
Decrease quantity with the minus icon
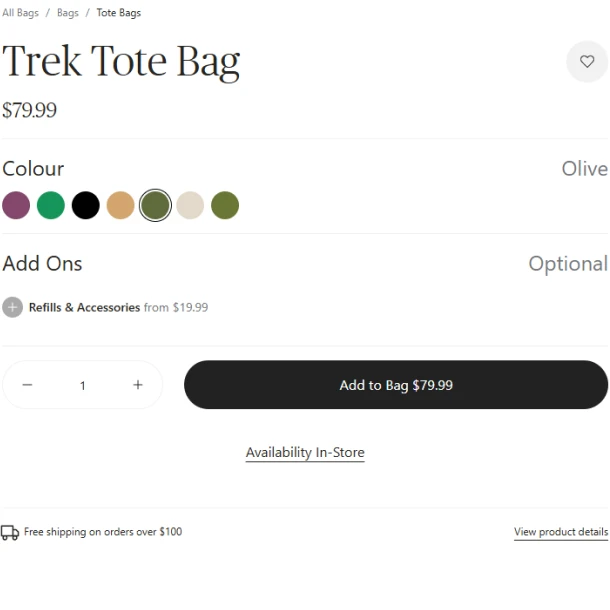pos(27,385)
